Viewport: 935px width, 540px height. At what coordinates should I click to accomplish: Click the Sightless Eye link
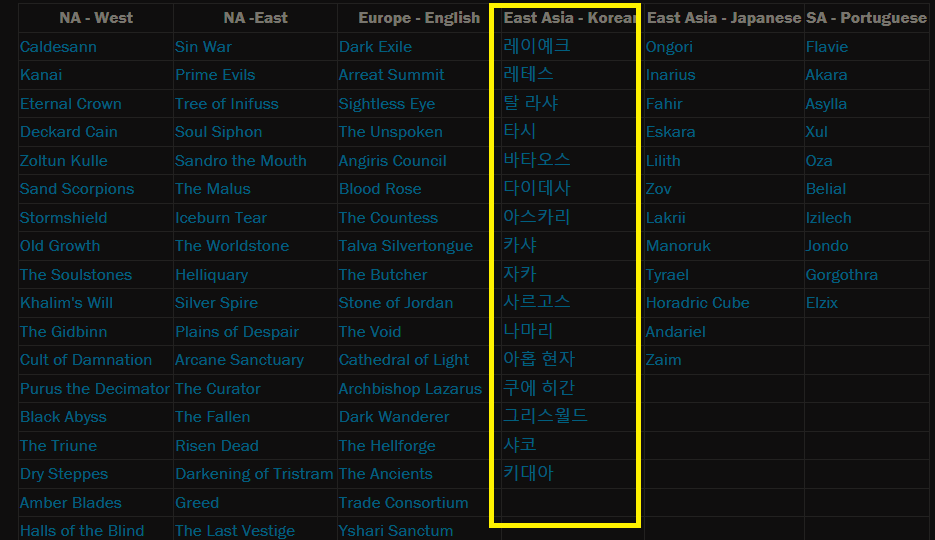point(386,104)
